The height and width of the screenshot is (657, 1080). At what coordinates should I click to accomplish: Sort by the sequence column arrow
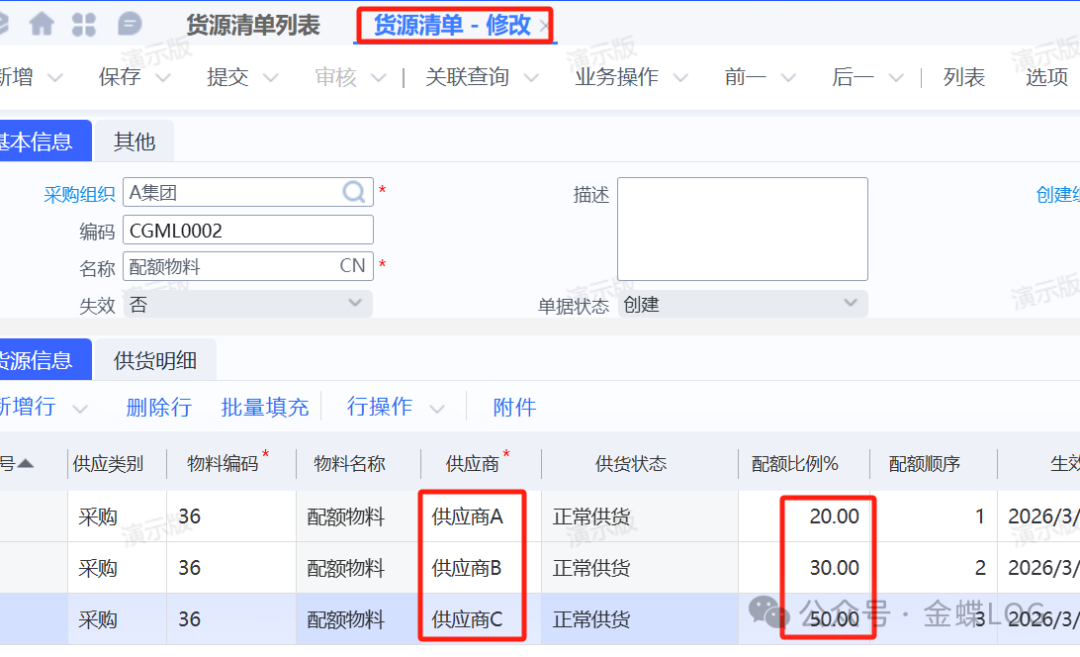click(25, 463)
